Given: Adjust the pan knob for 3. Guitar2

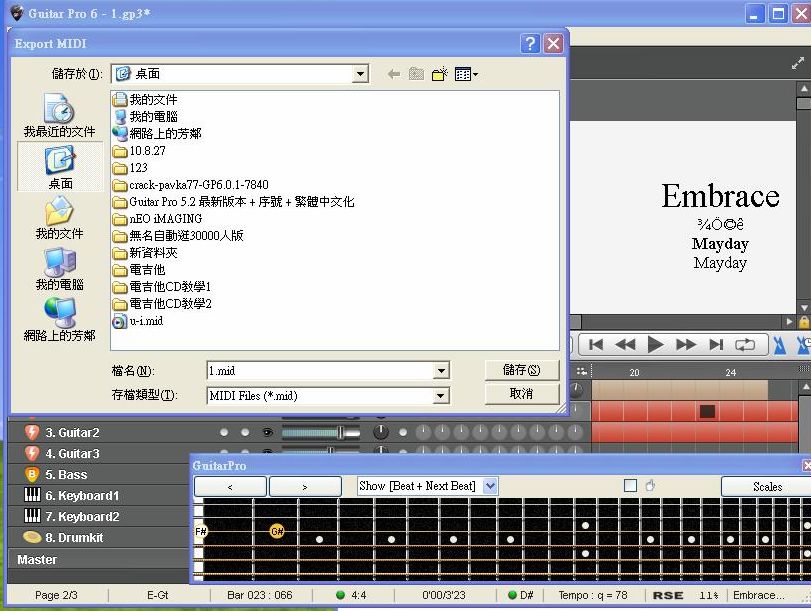Looking at the screenshot, I should [x=381, y=431].
